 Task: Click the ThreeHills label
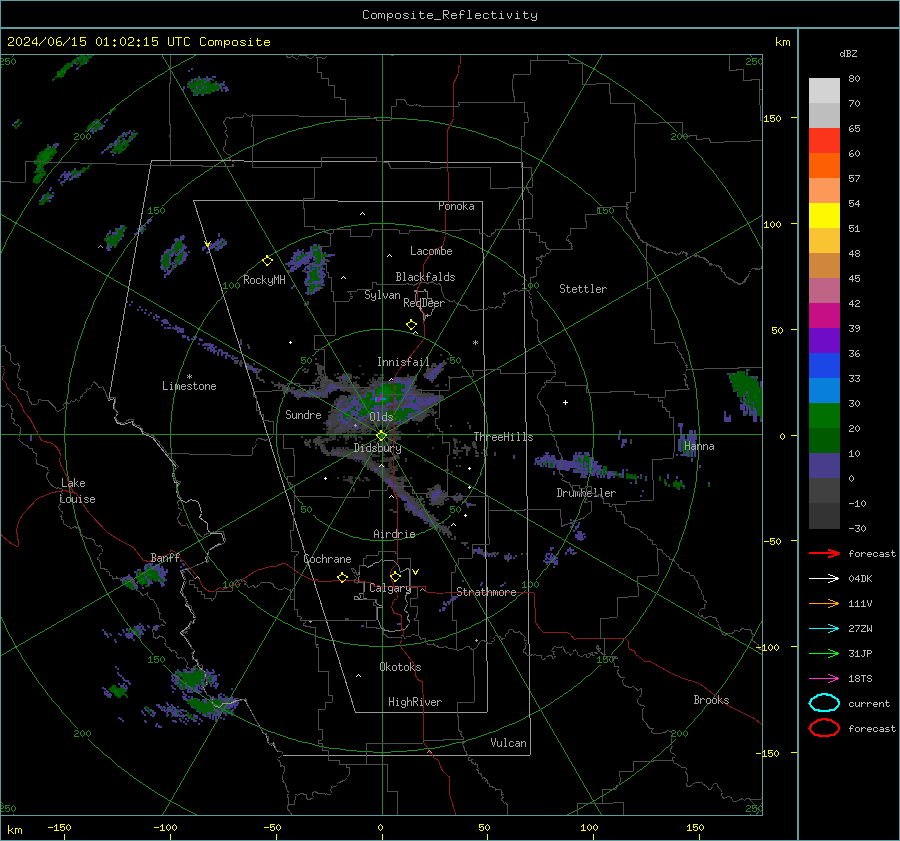(x=503, y=437)
